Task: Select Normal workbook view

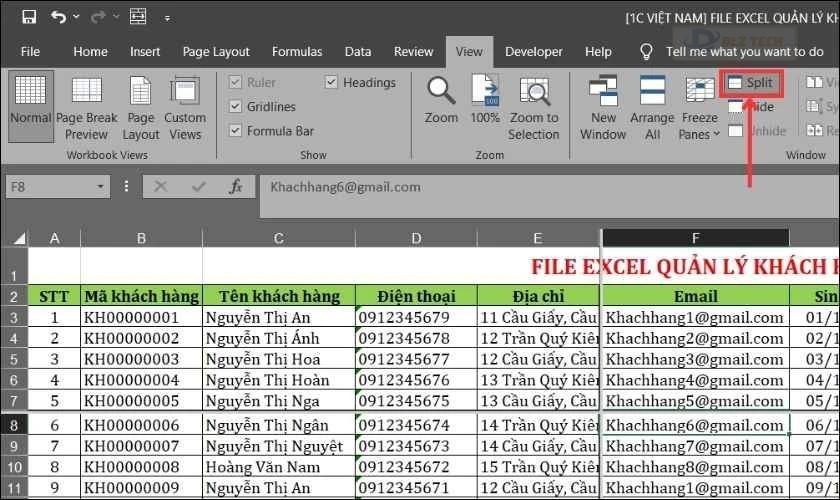Action: (31, 106)
